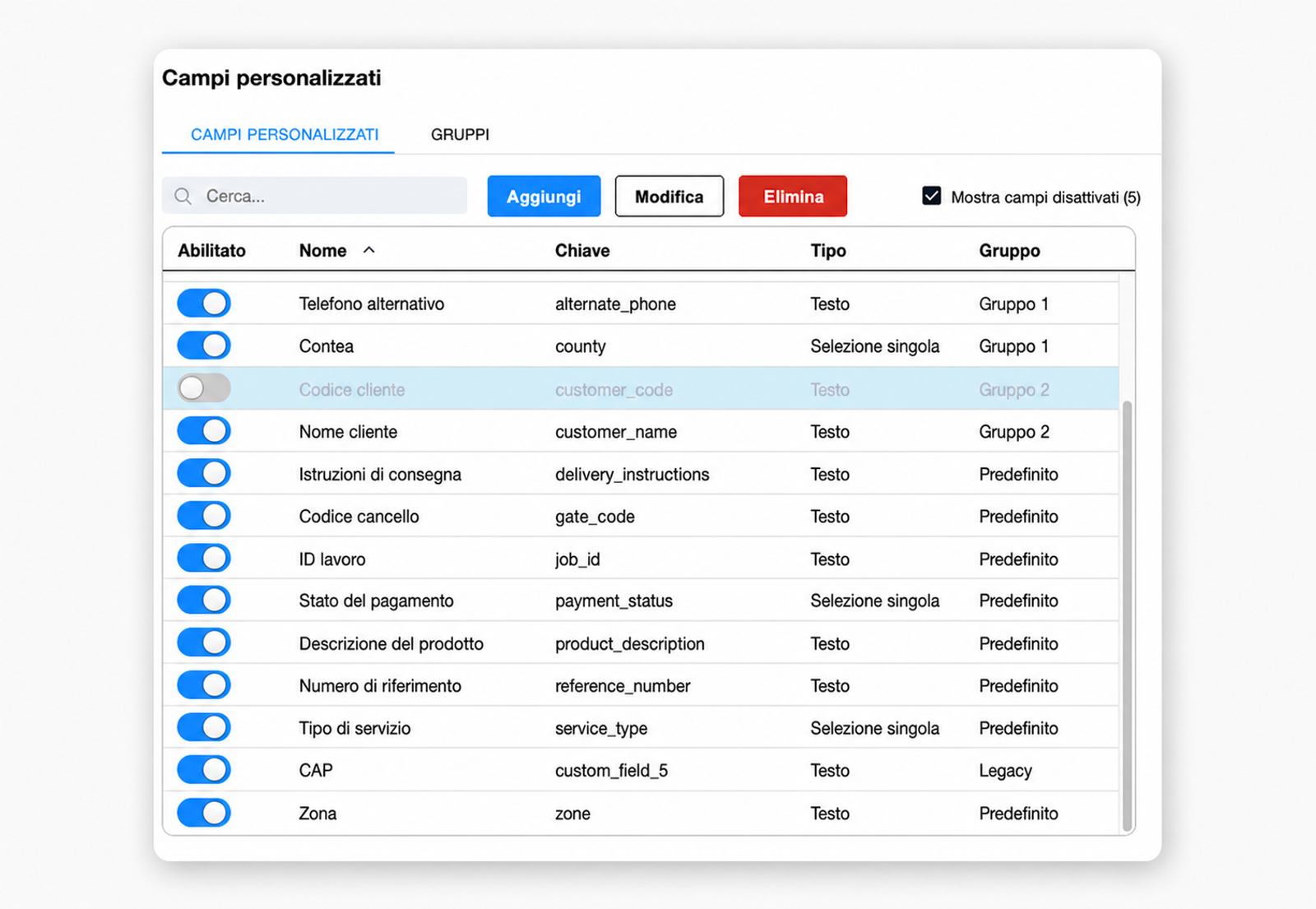Disable the Telefono alternativo toggle
The height and width of the screenshot is (909, 1316).
[204, 304]
